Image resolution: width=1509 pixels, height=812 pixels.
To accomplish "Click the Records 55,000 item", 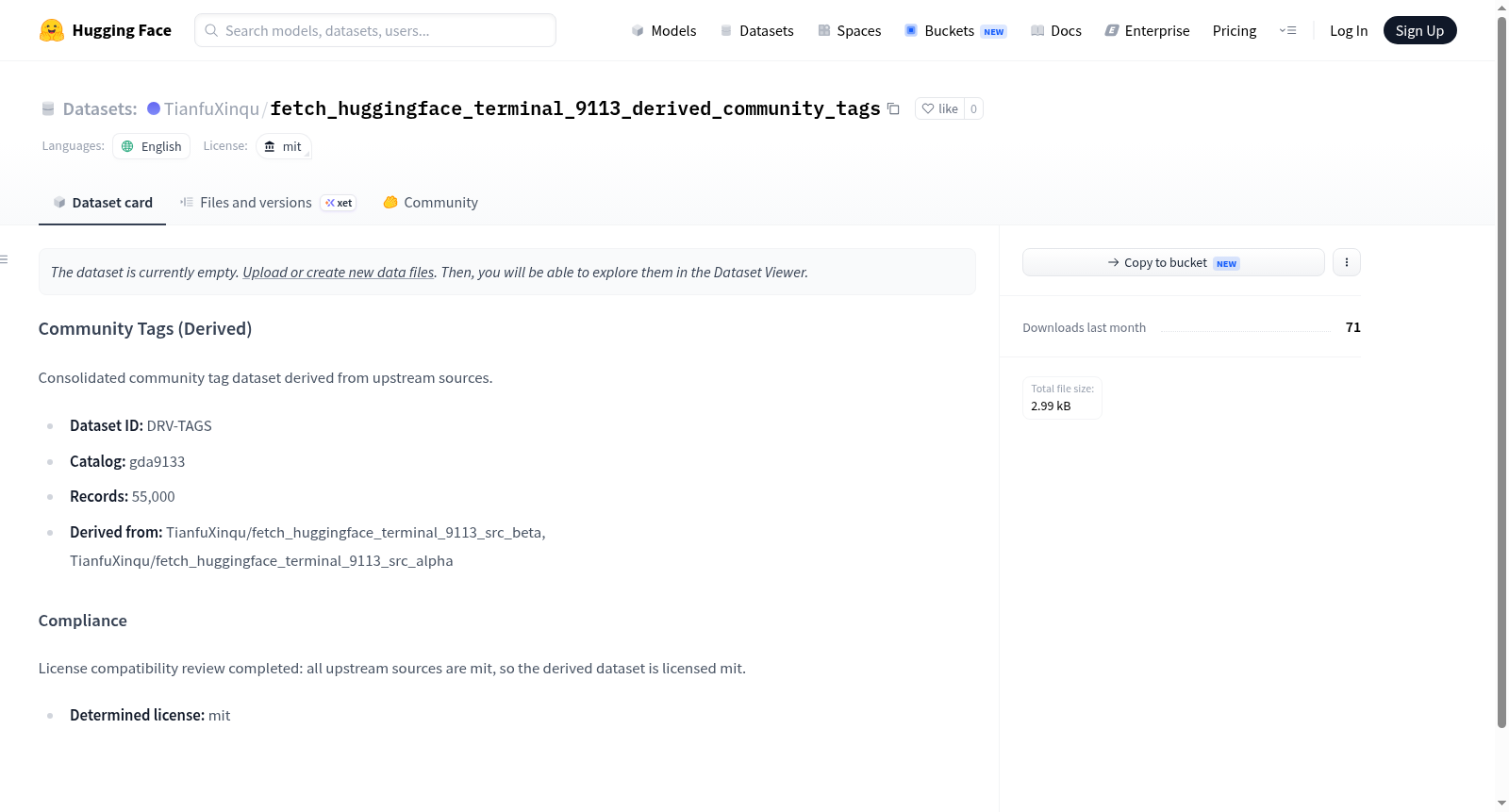I will coord(123,497).
